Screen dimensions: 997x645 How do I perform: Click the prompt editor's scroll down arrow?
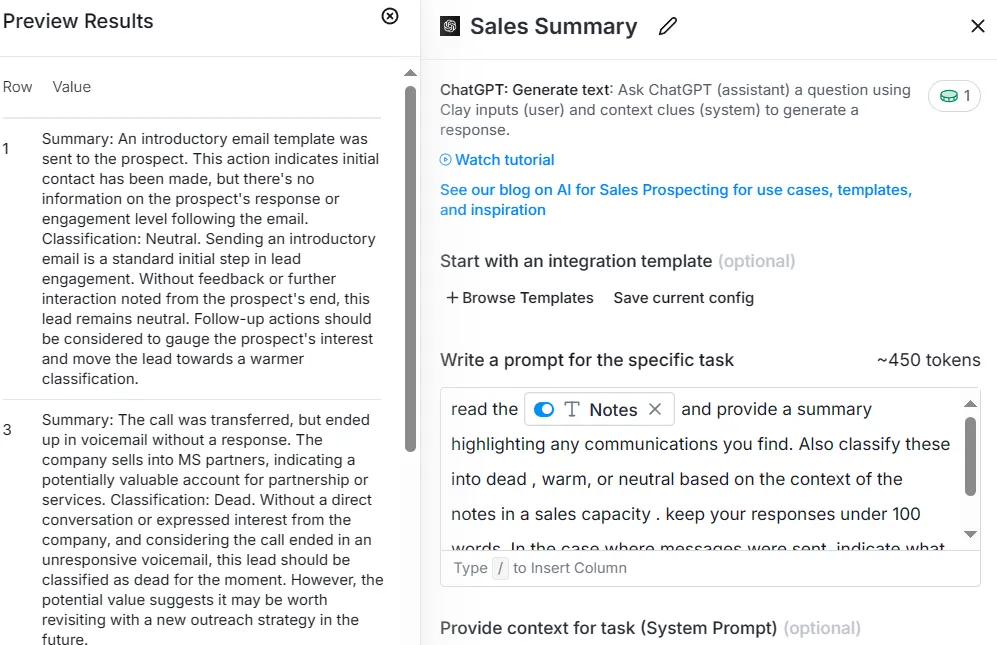[970, 534]
